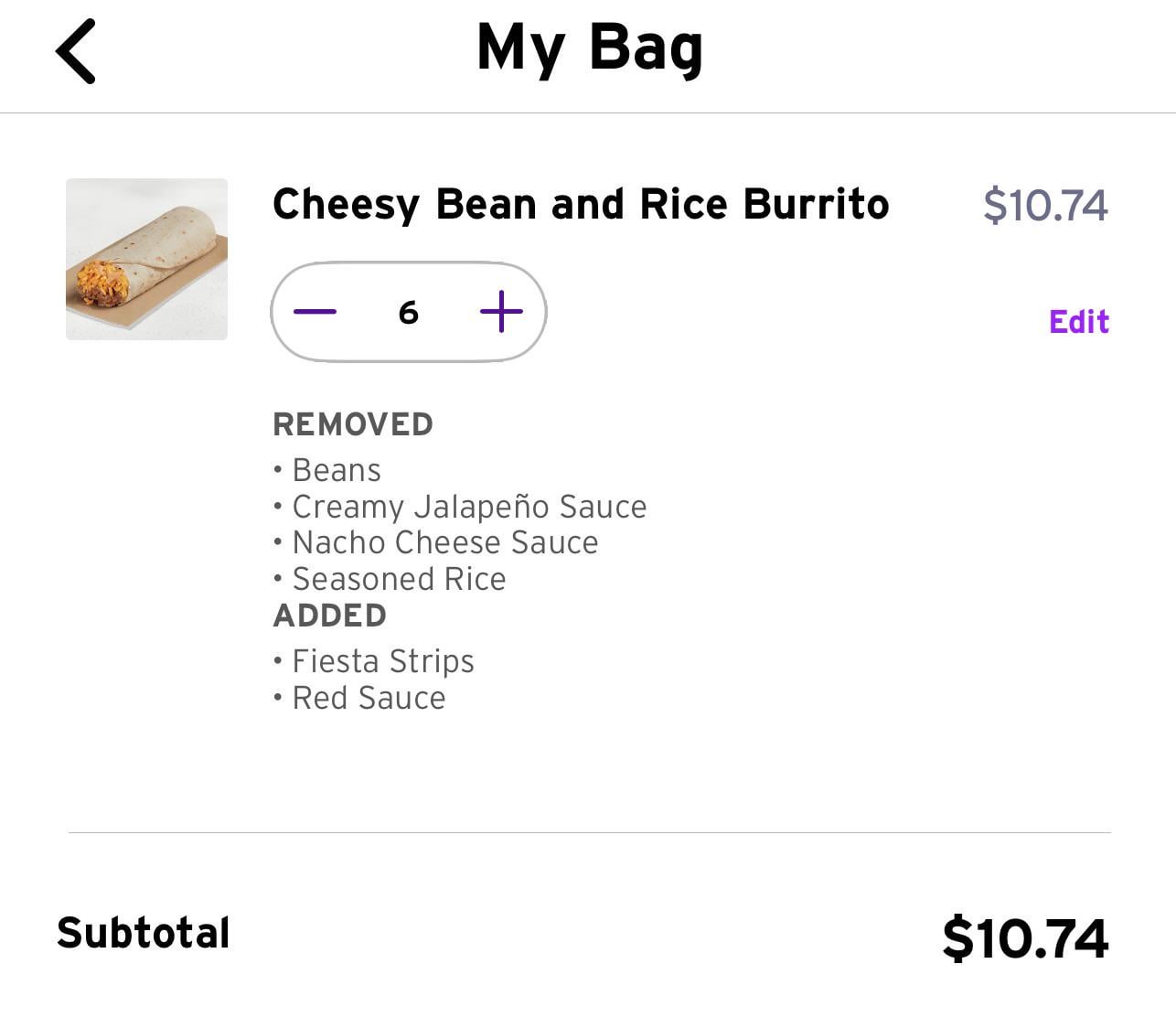Open the burrito product thumbnail

pyautogui.click(x=146, y=259)
